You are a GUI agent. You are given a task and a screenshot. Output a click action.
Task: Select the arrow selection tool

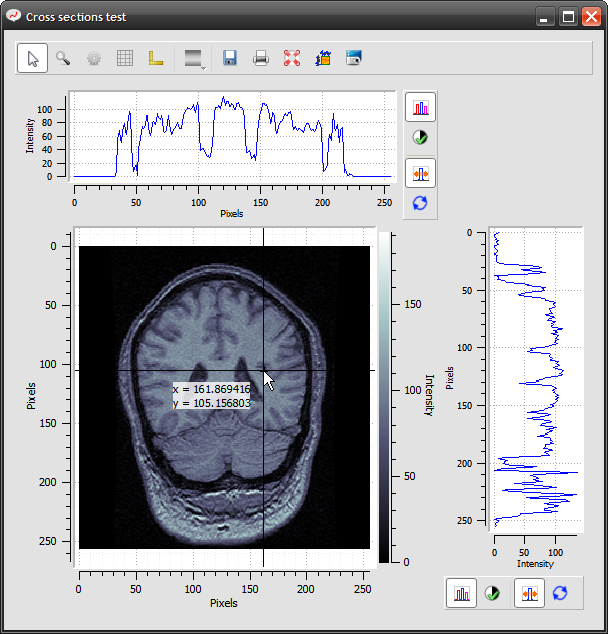[x=32, y=58]
